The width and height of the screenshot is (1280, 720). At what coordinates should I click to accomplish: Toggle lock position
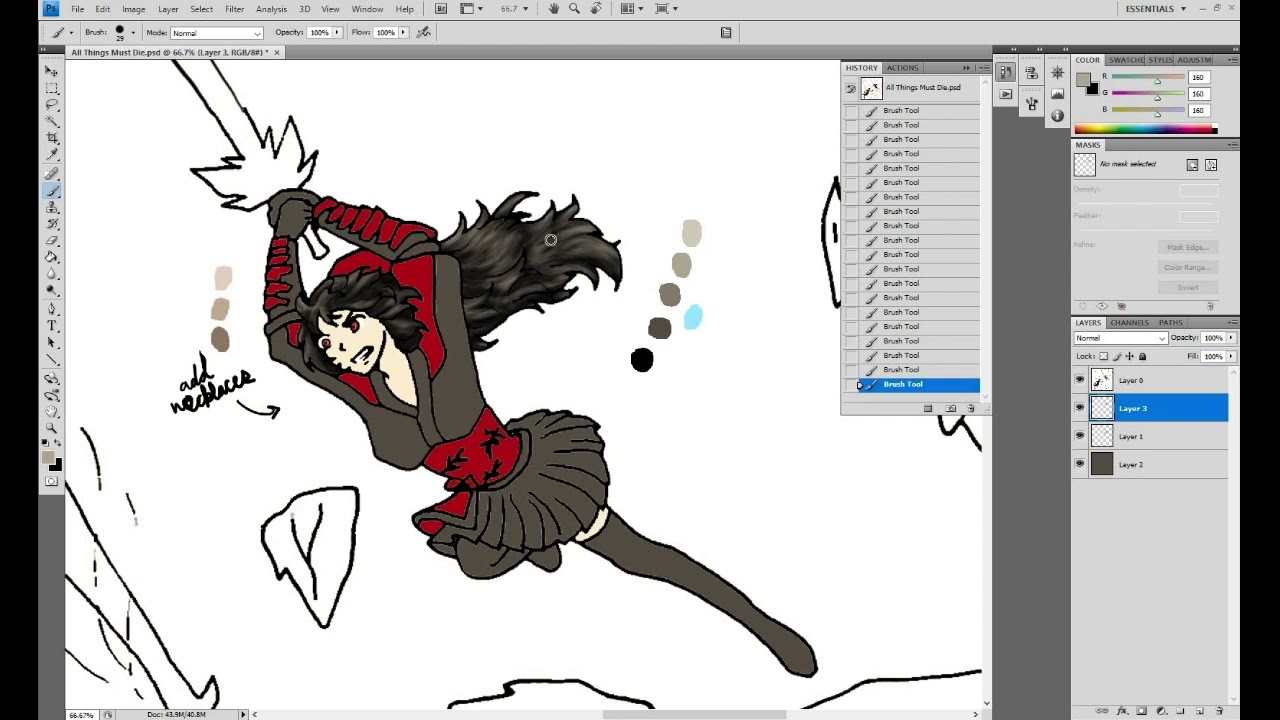pyautogui.click(x=1130, y=357)
